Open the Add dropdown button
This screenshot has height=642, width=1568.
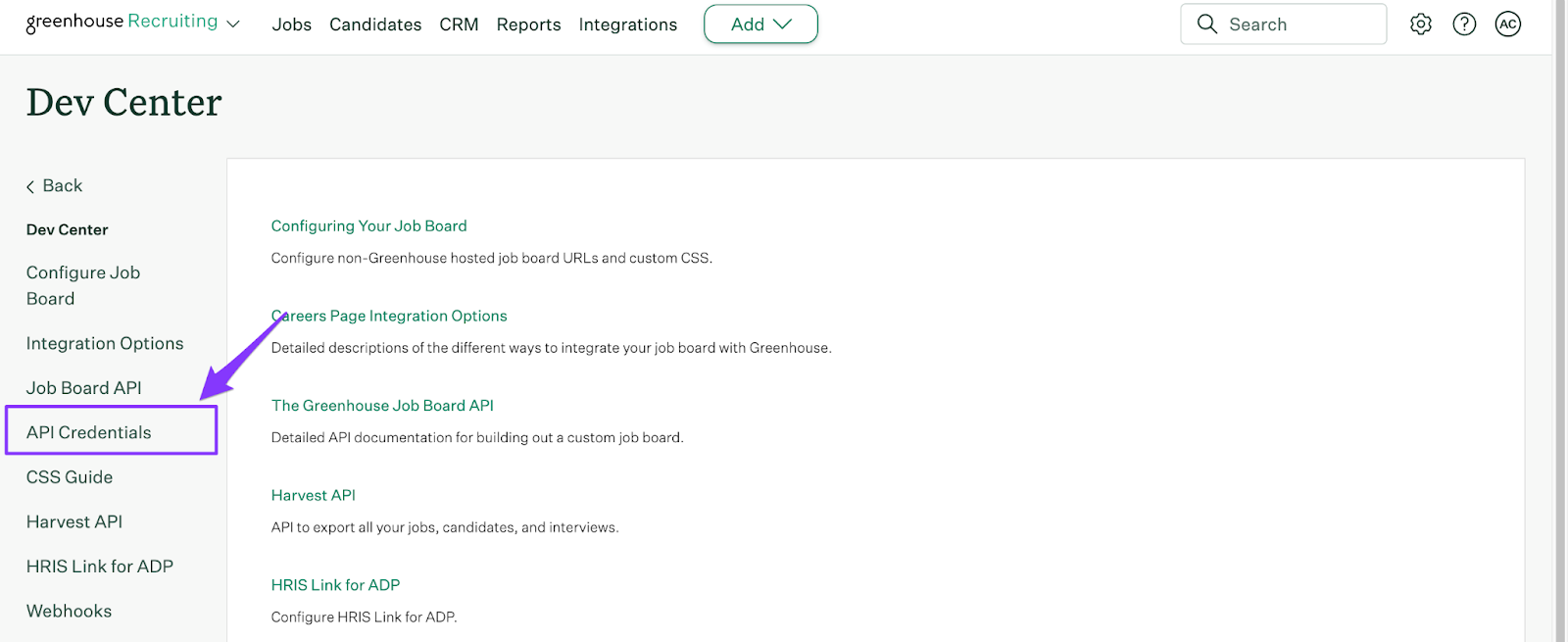760,25
